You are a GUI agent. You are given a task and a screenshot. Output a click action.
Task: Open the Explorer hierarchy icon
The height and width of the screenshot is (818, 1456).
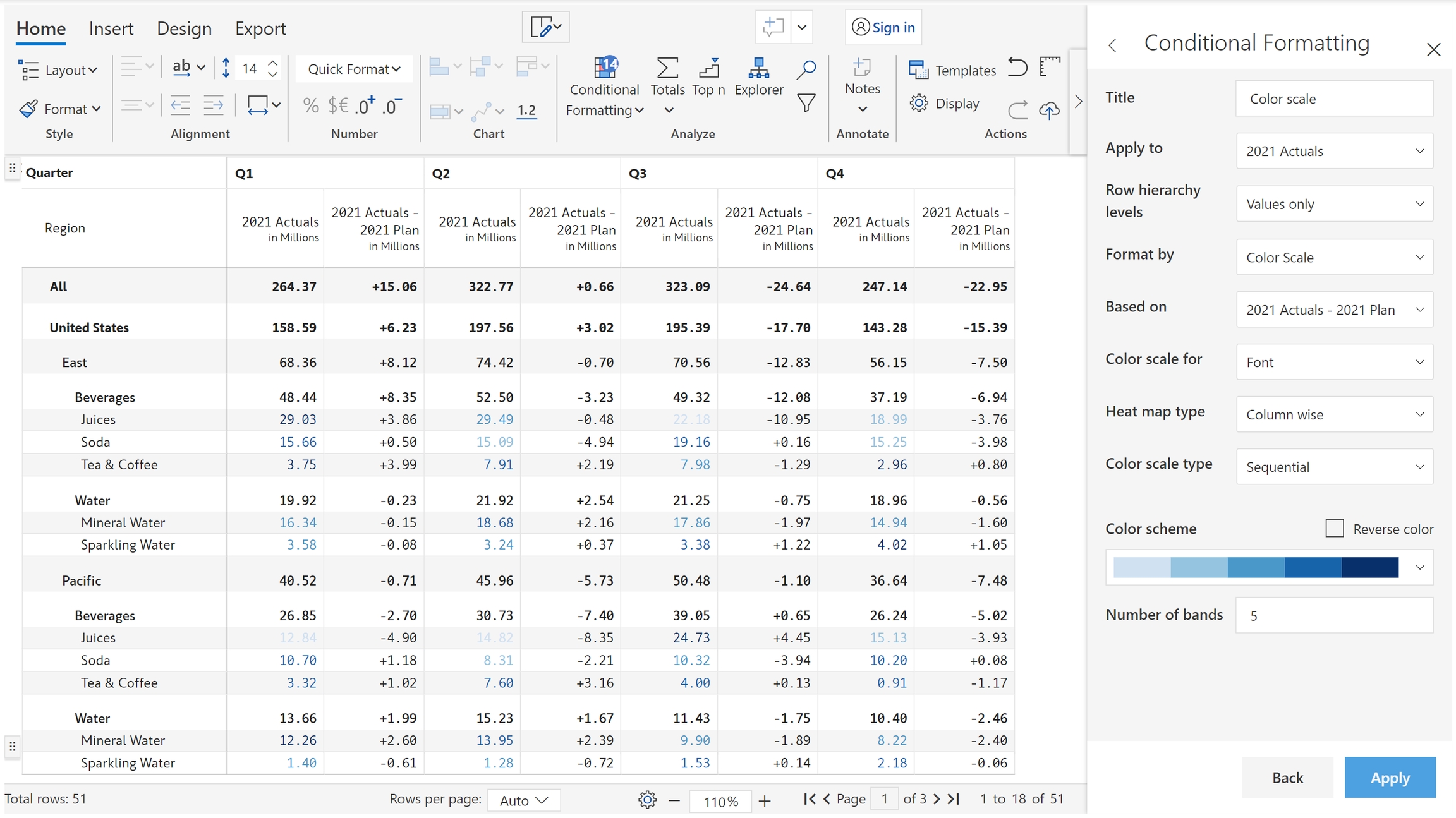(758, 68)
